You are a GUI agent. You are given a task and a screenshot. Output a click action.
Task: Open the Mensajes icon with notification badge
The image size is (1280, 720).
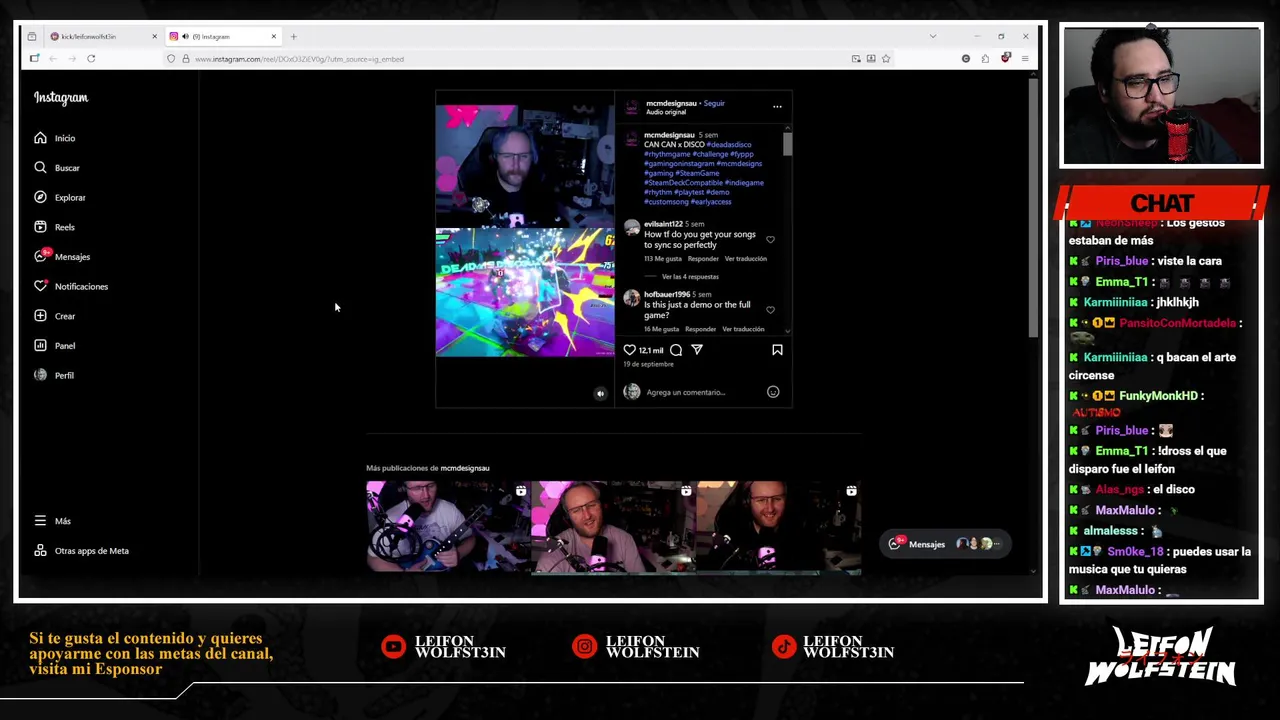click(x=41, y=256)
